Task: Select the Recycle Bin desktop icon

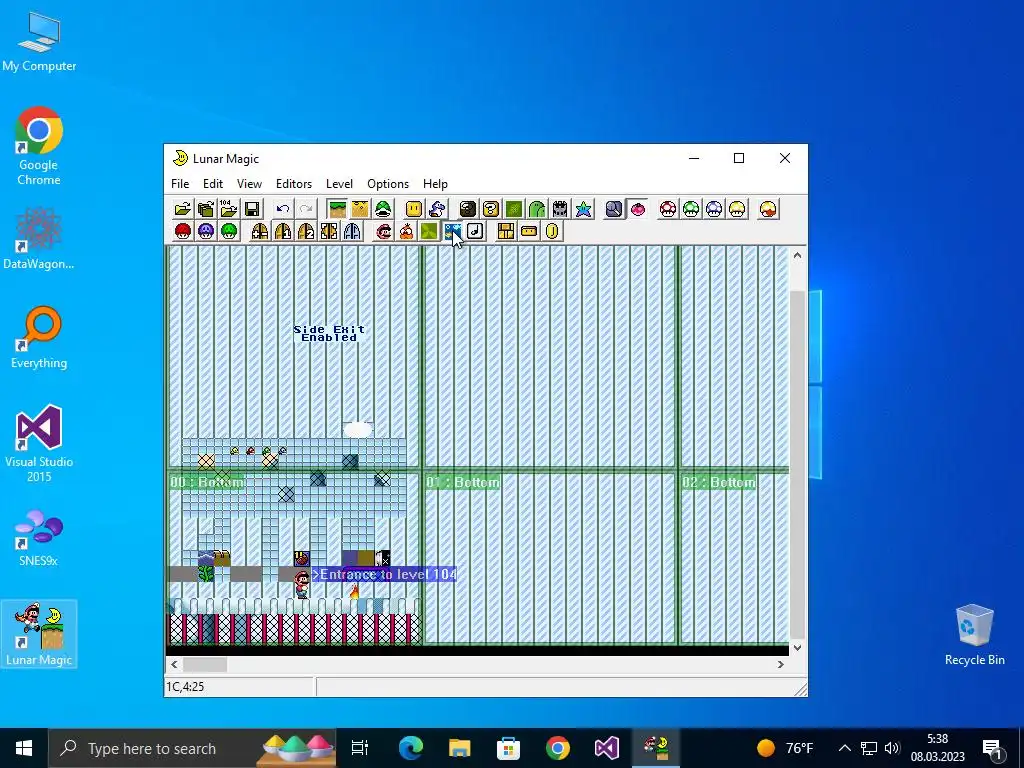Action: point(974,635)
